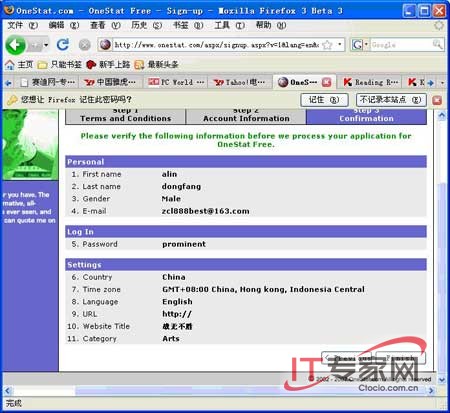The height and width of the screenshot is (413, 450).
Task: Open the list-all-tabs dropdown arrow
Action: pos(442,82)
